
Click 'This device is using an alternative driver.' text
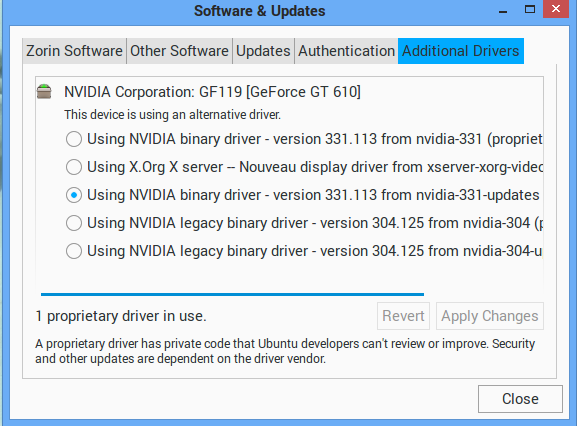click(x=172, y=115)
